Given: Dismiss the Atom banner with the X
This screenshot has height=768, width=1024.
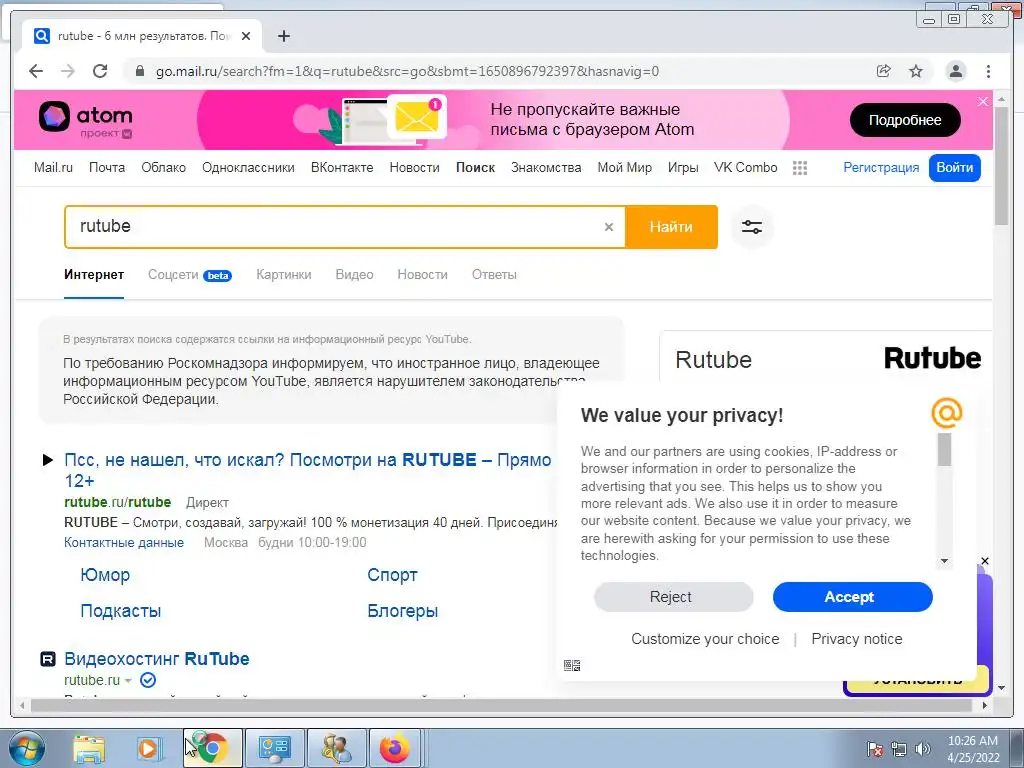Looking at the screenshot, I should (x=983, y=101).
